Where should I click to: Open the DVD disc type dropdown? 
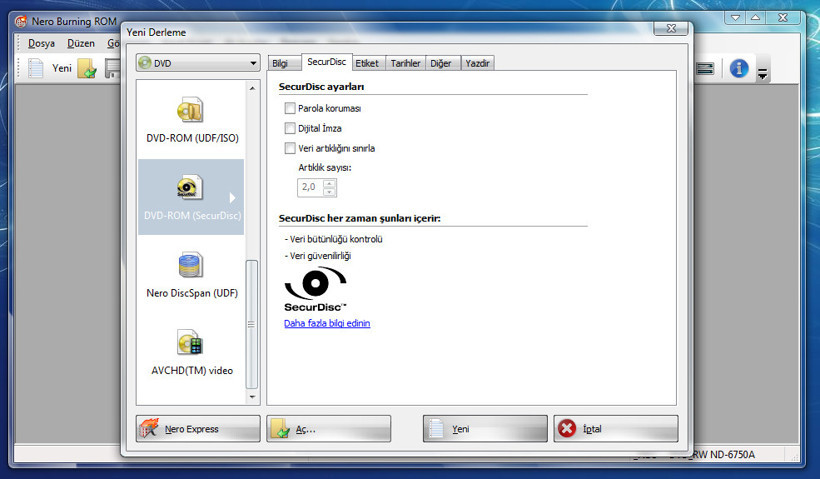(x=198, y=63)
